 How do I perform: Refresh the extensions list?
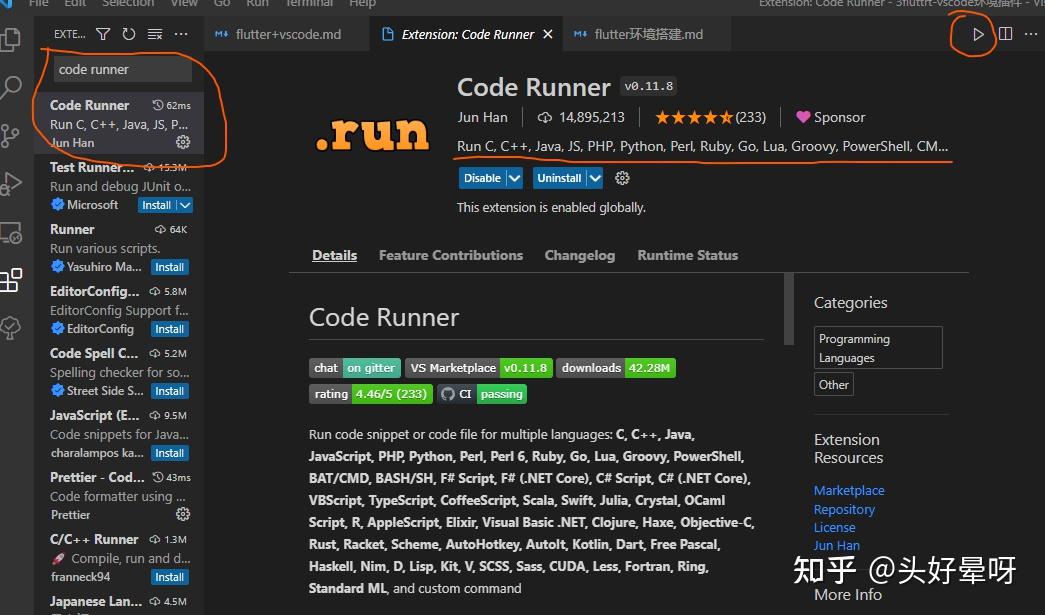coord(129,33)
